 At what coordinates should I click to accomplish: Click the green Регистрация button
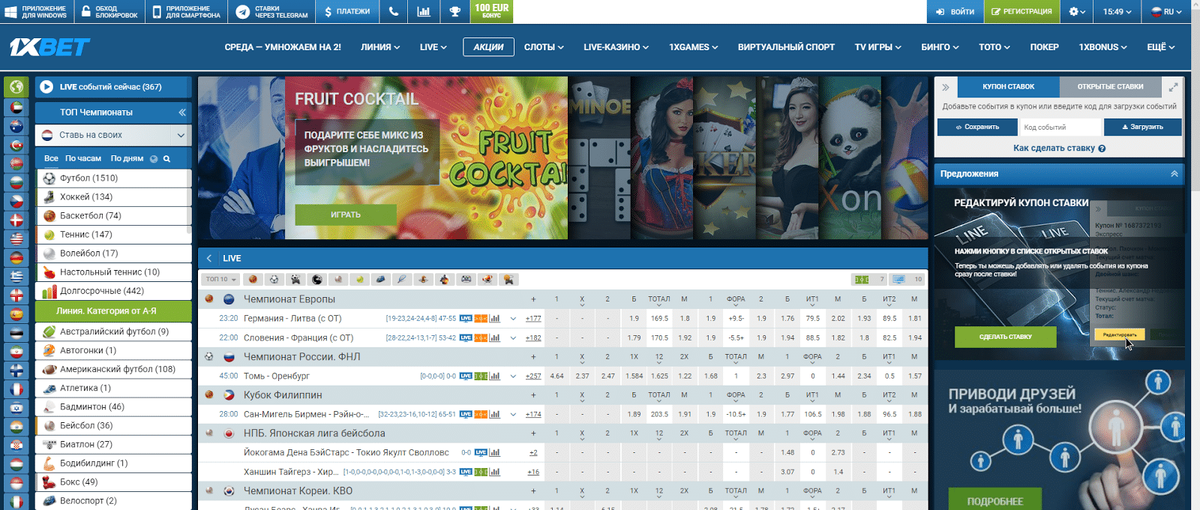tap(1021, 12)
